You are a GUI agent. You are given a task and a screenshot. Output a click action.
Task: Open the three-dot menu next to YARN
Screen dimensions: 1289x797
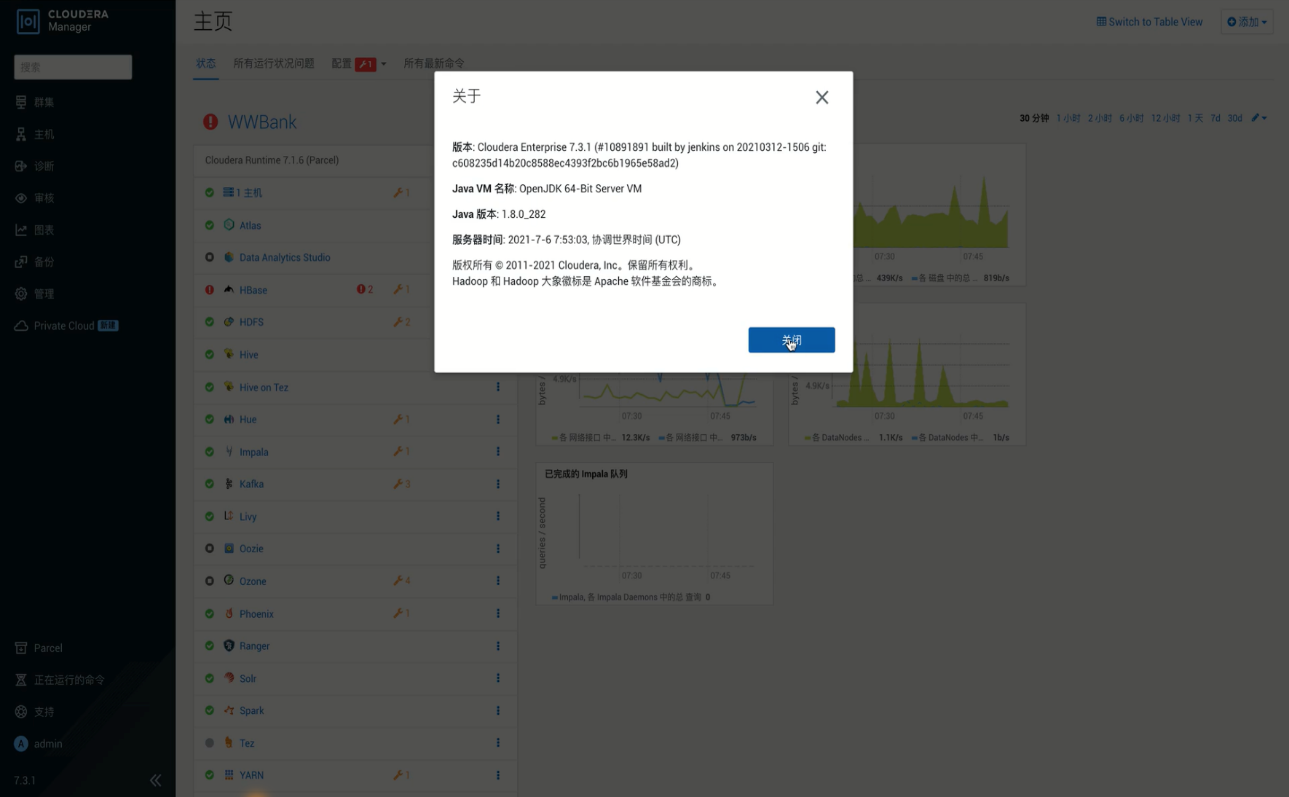[498, 775]
